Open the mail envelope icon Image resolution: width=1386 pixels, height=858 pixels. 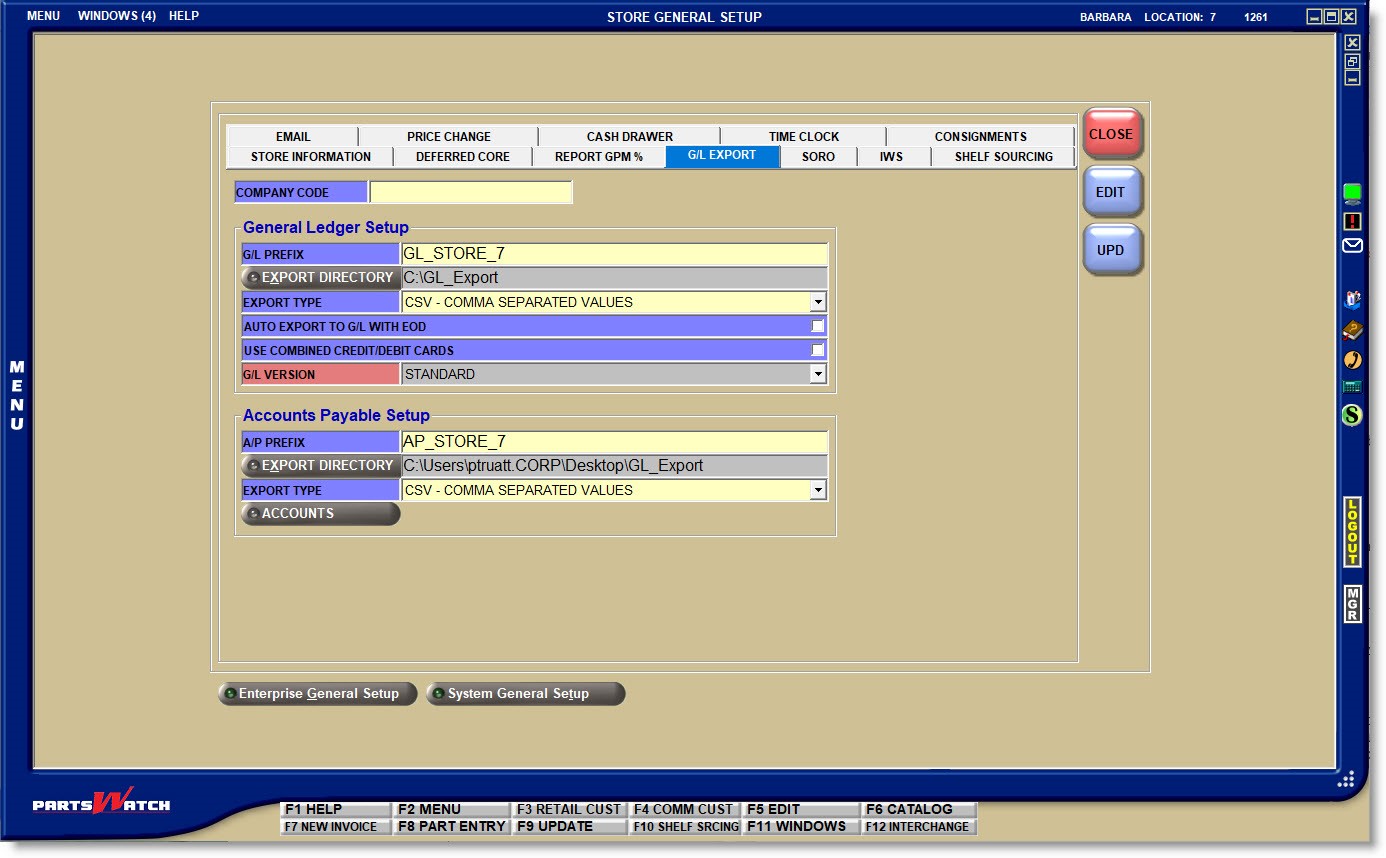[1352, 246]
